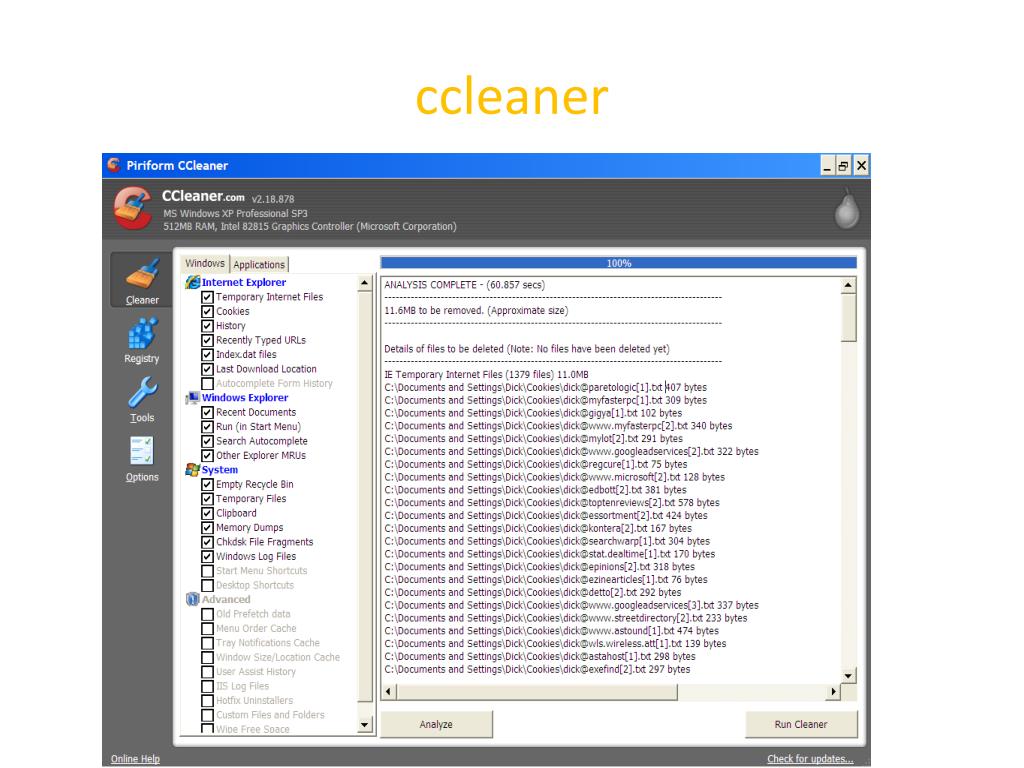
Task: Click the checklist scrollbar down arrow
Action: click(x=364, y=724)
